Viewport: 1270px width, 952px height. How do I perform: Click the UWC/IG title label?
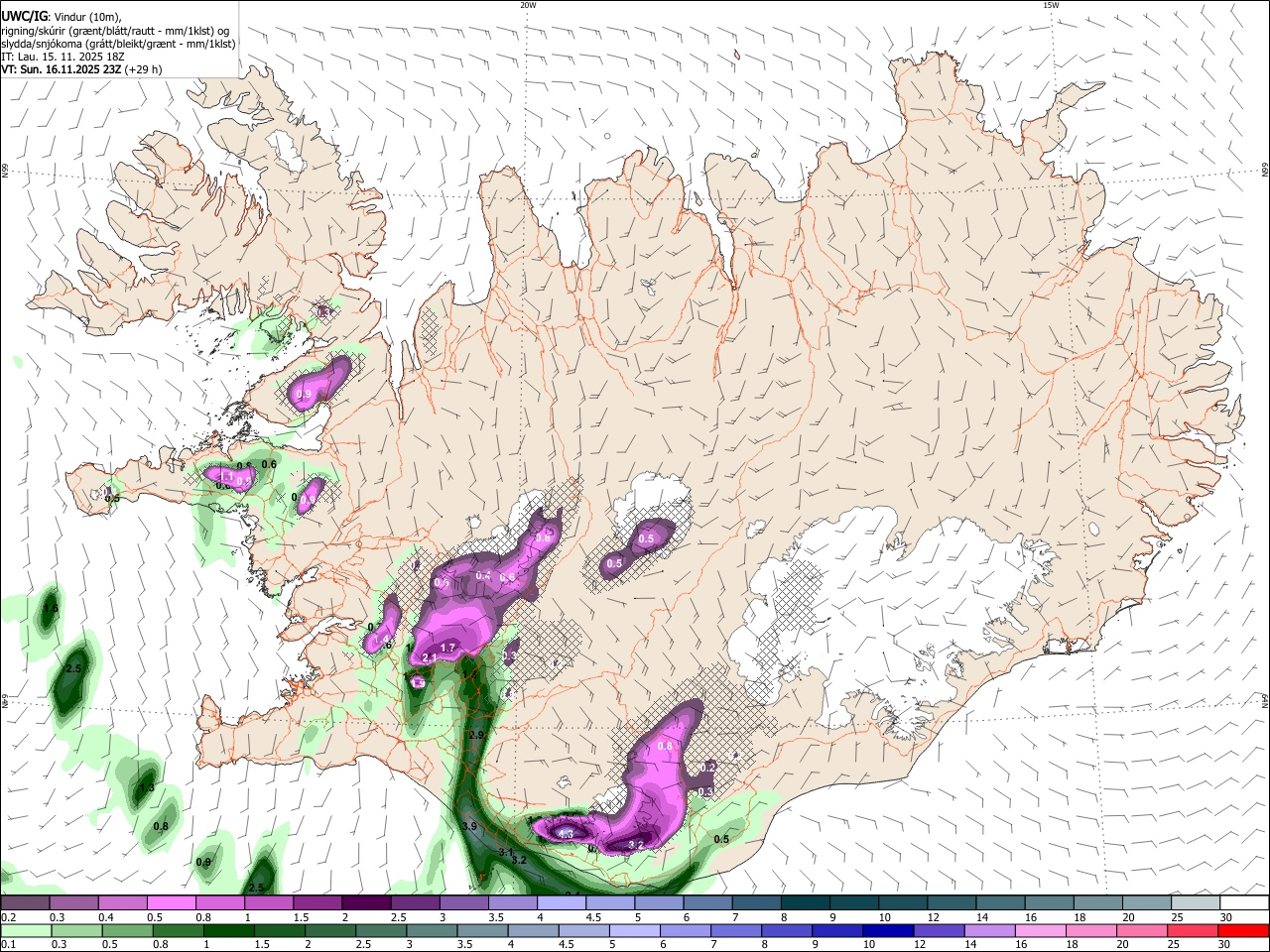pyautogui.click(x=23, y=15)
